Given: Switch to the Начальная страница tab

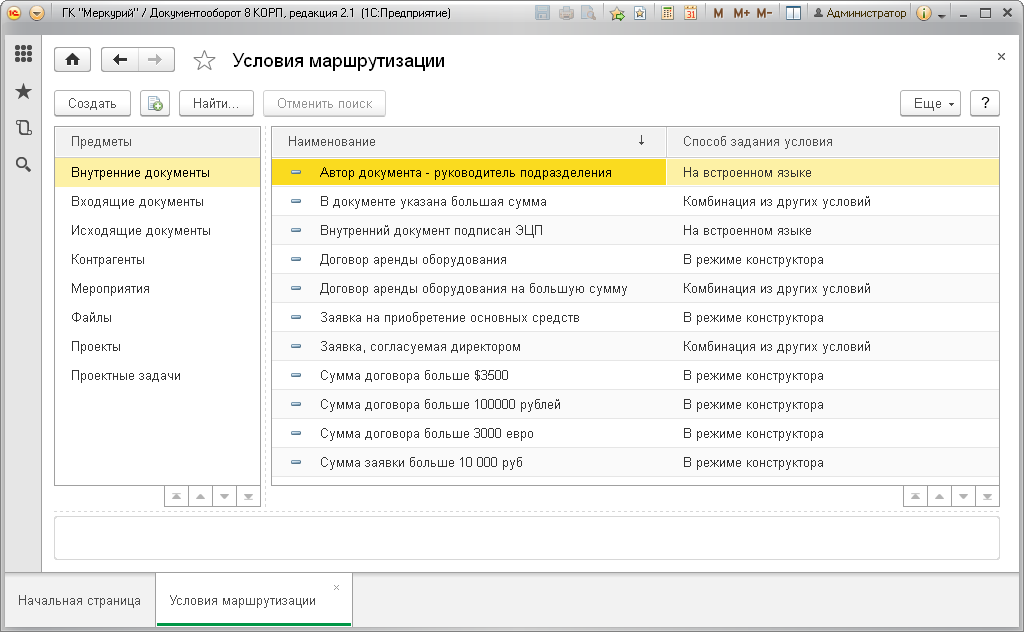Looking at the screenshot, I should pyautogui.click(x=79, y=601).
